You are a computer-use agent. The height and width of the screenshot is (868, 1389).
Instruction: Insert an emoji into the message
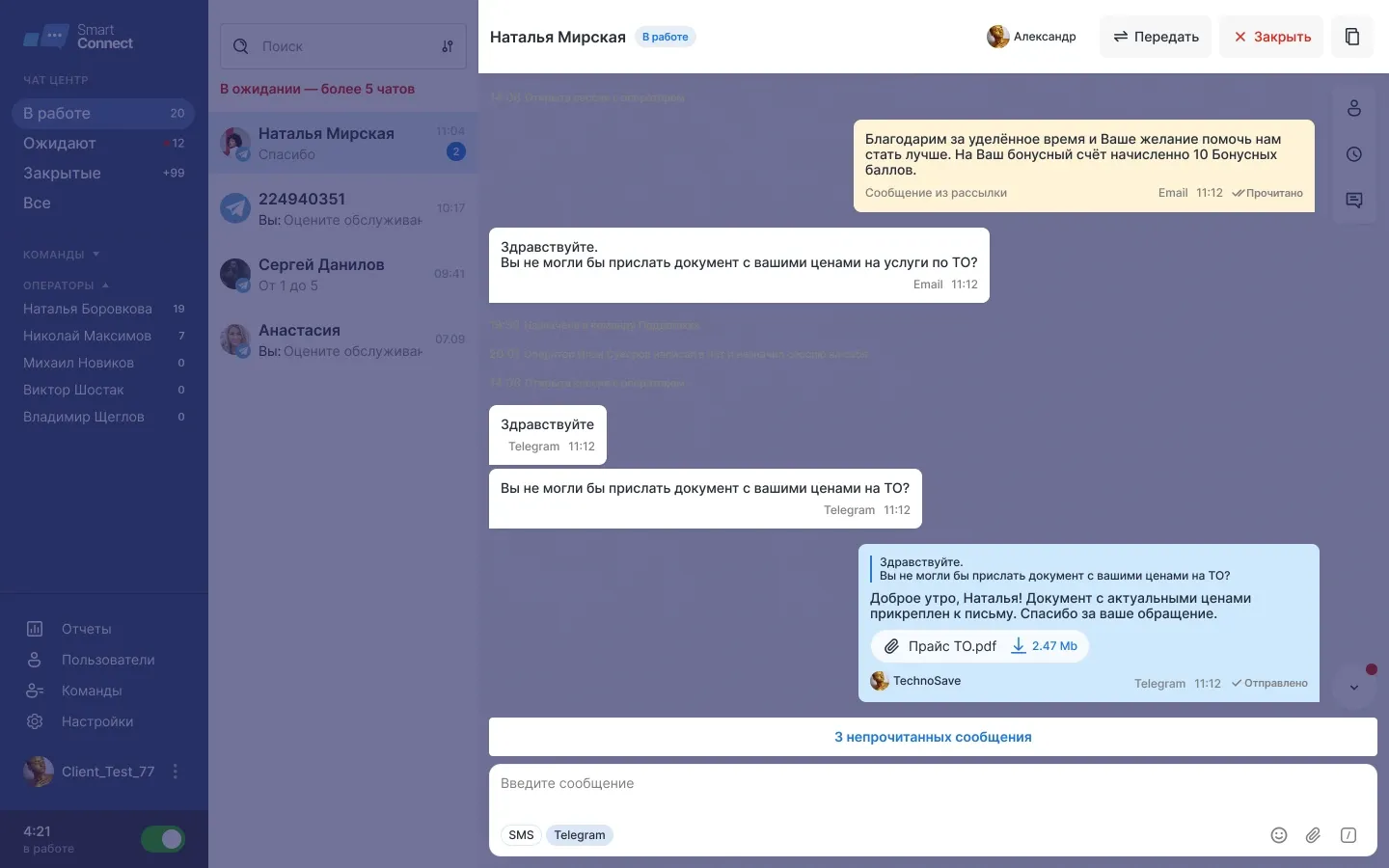[1279, 835]
